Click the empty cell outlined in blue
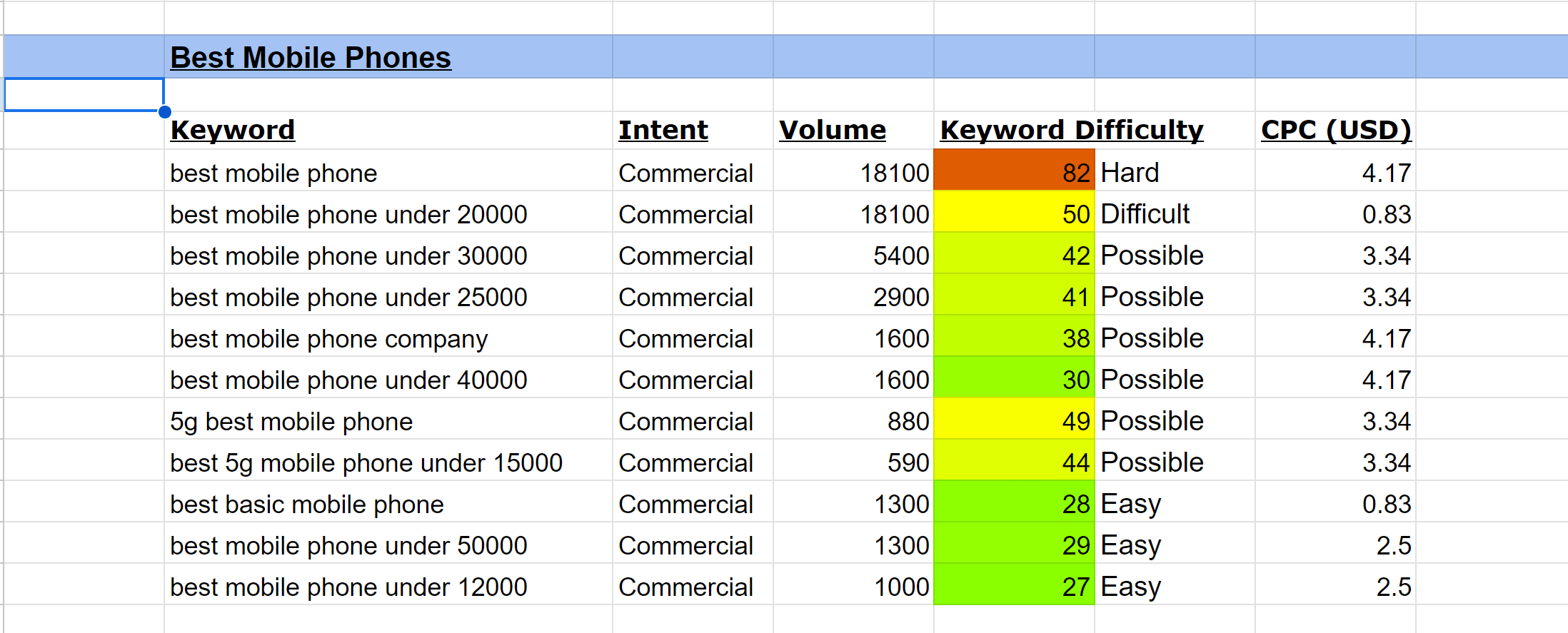 pos(84,95)
